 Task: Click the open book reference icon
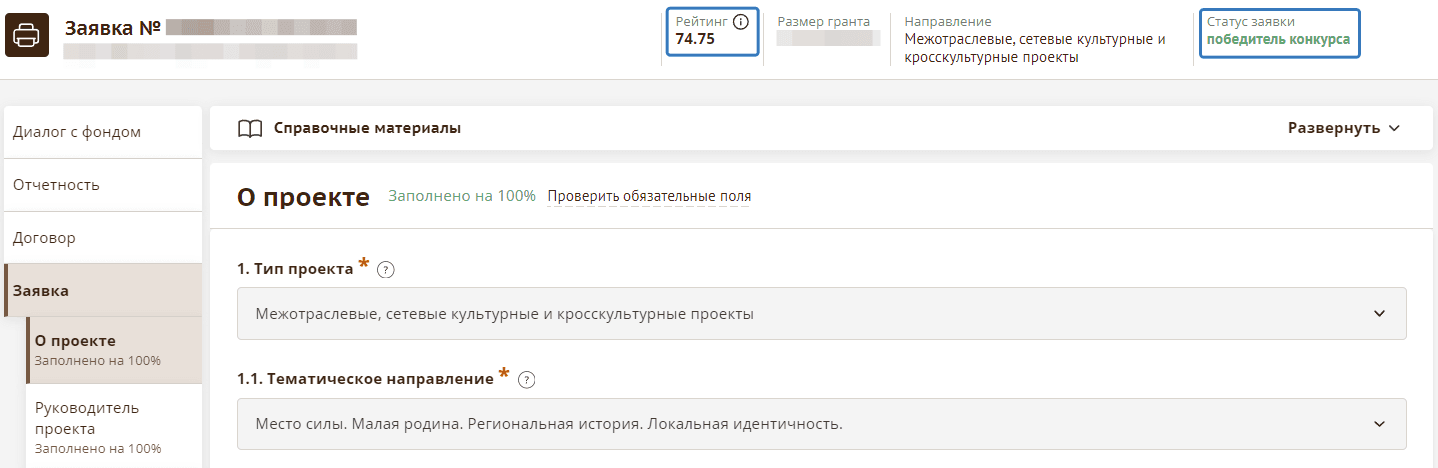(x=250, y=128)
